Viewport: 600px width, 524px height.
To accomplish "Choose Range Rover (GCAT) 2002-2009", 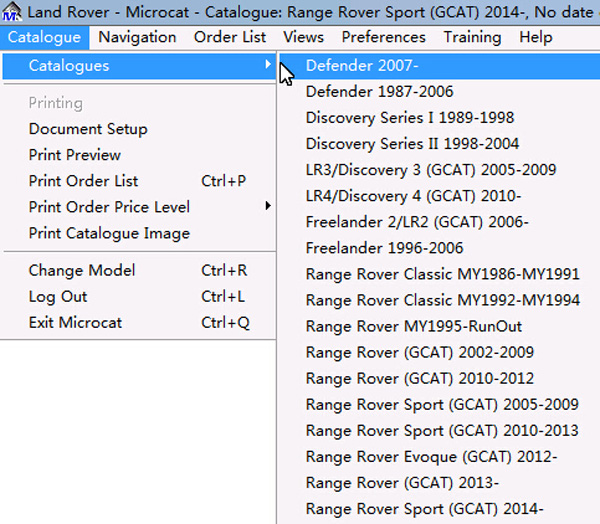I will point(440,353).
